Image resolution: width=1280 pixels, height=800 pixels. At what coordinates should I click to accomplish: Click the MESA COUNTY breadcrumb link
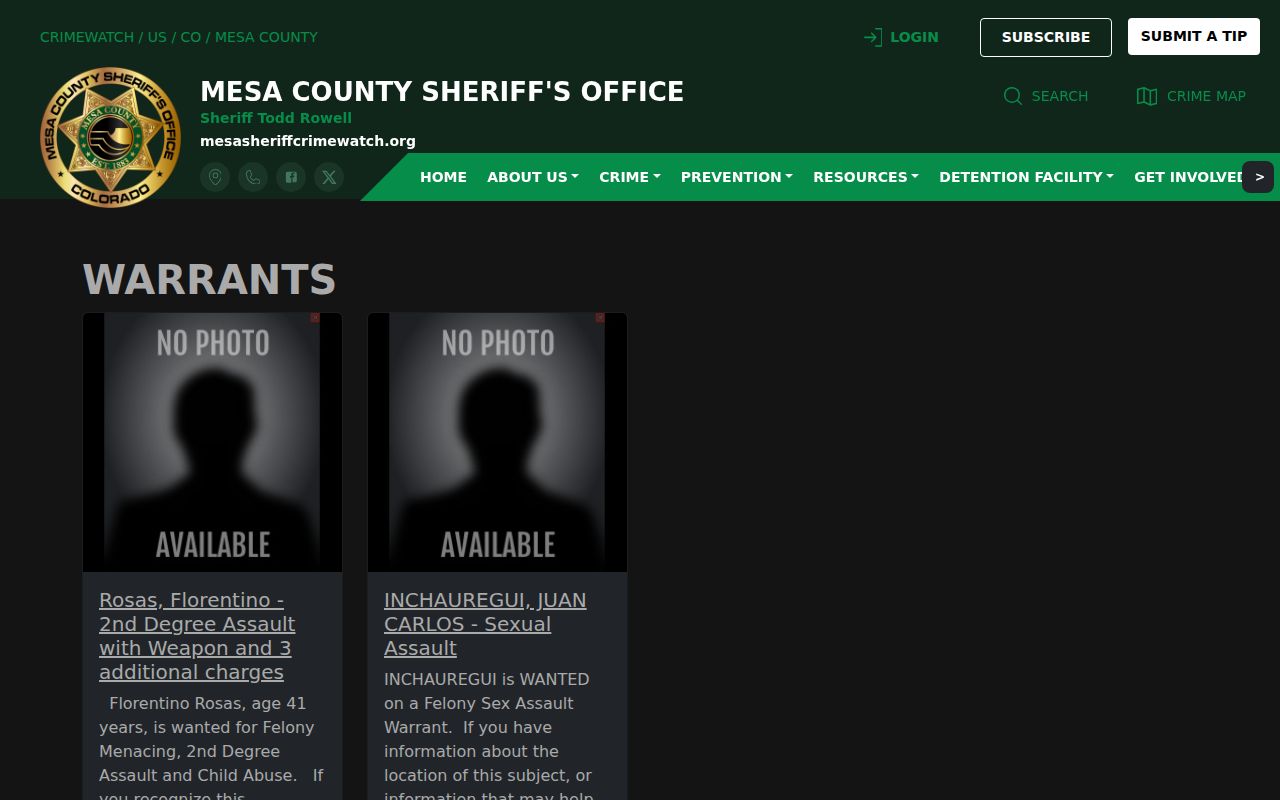266,37
